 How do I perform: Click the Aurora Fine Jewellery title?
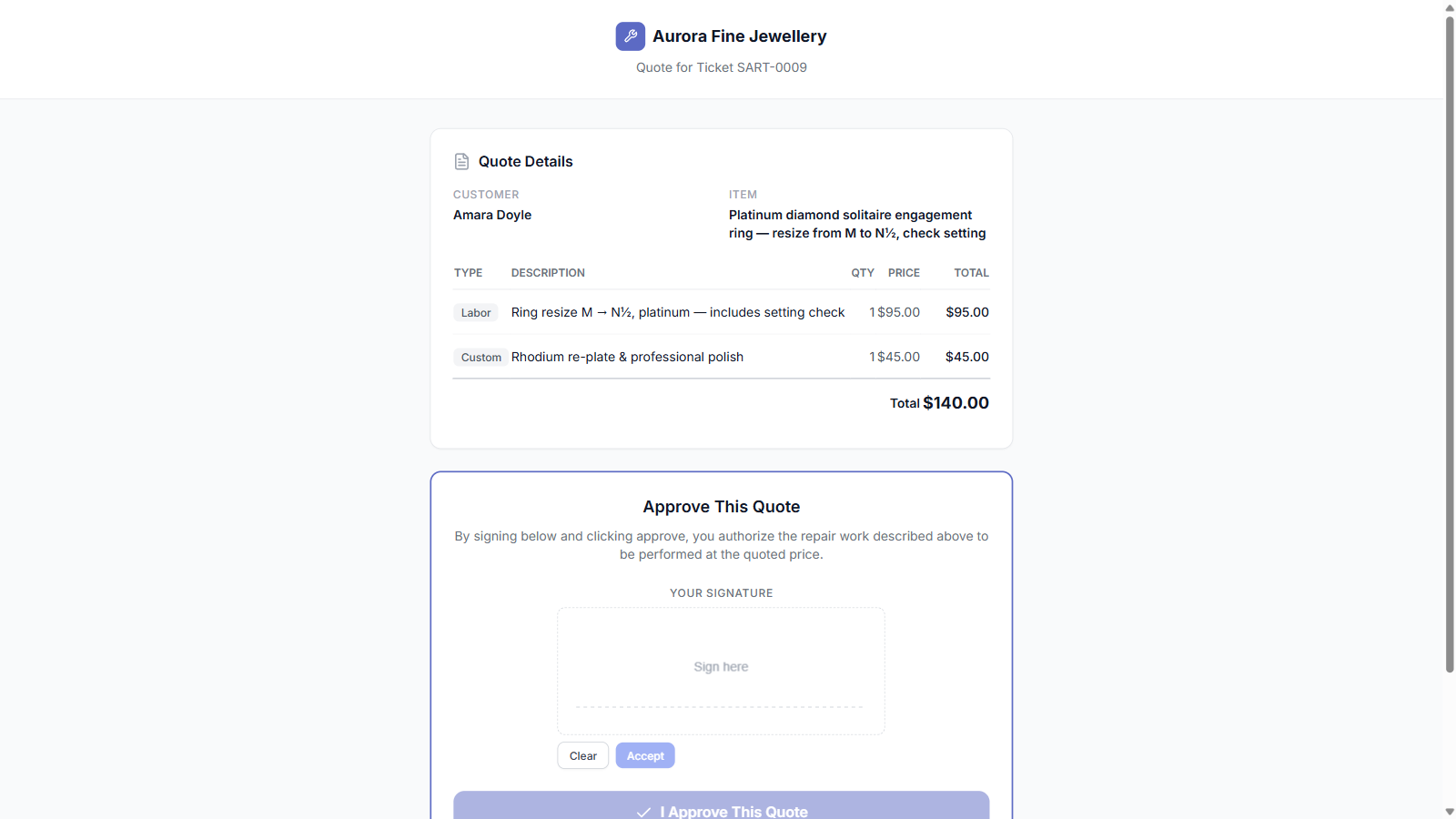coord(740,36)
